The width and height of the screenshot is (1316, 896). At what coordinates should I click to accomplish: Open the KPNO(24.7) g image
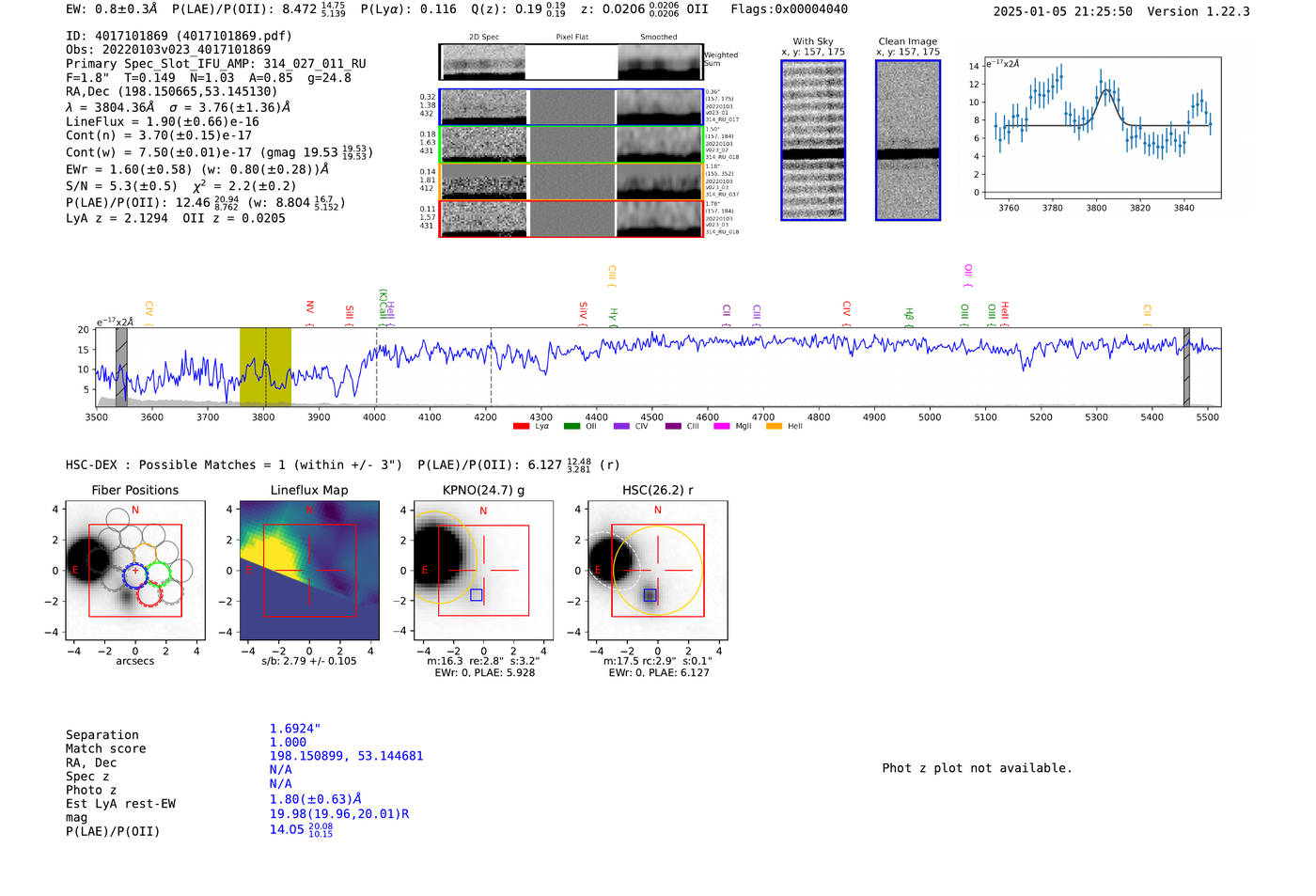483,571
